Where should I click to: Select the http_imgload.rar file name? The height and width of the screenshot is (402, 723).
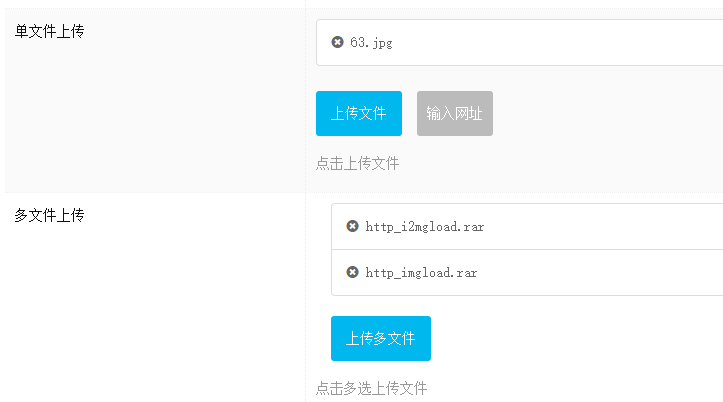pyautogui.click(x=421, y=272)
